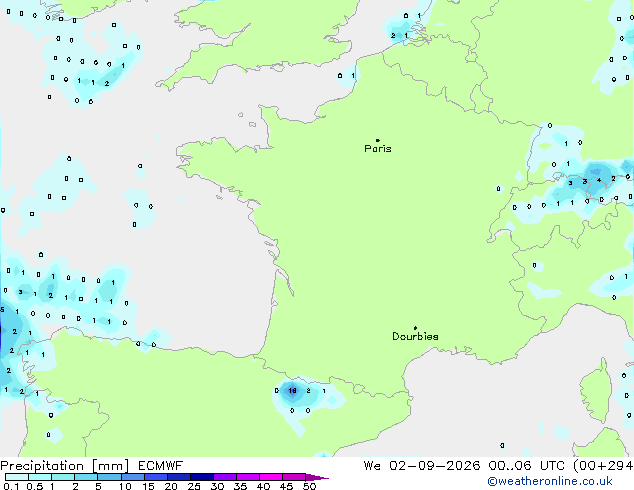
Task: Click the Paris city label
Action: (x=378, y=149)
